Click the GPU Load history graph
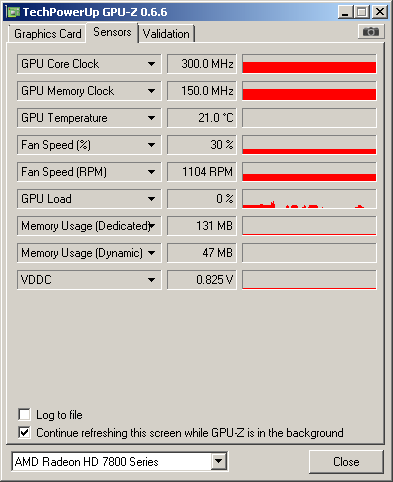Image resolution: width=393 pixels, height=482 pixels. pyautogui.click(x=309, y=199)
